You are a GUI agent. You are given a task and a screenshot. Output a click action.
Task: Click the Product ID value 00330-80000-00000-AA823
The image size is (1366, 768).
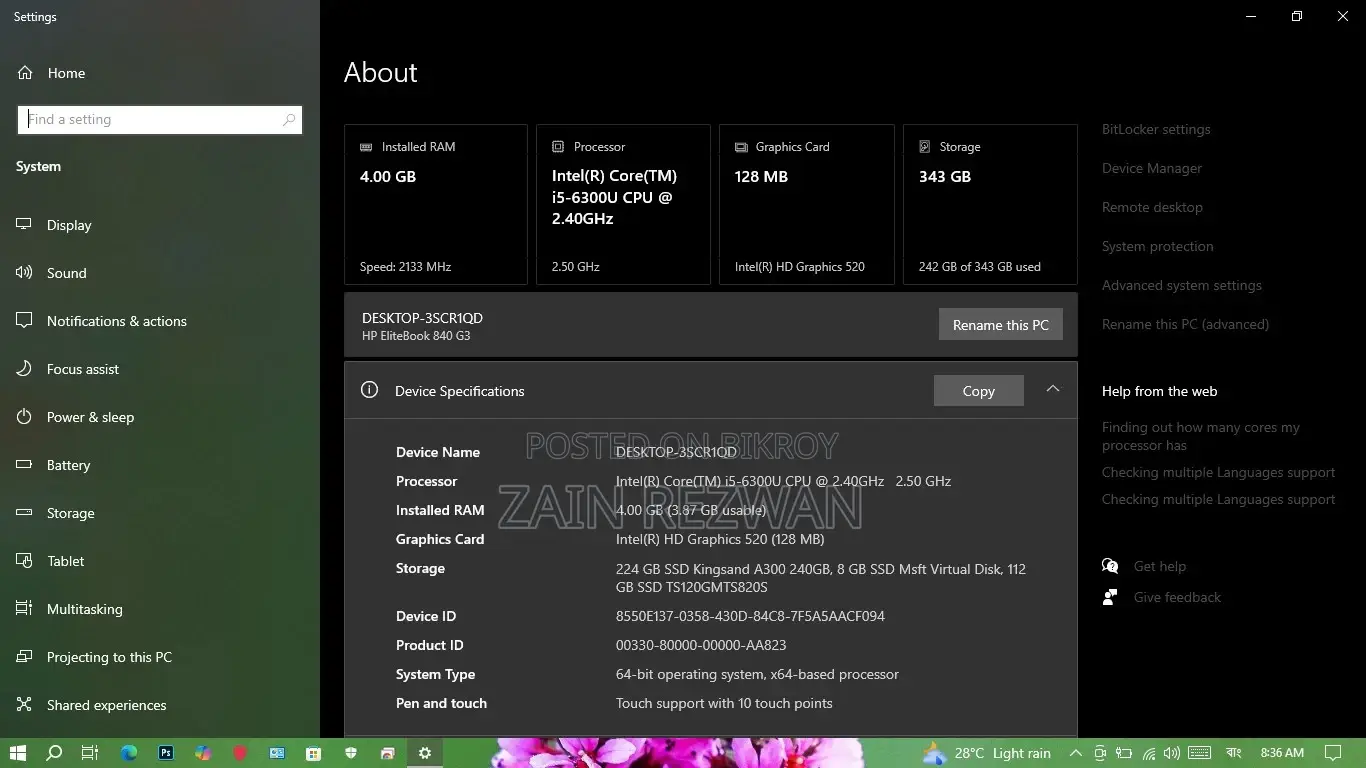click(x=701, y=645)
